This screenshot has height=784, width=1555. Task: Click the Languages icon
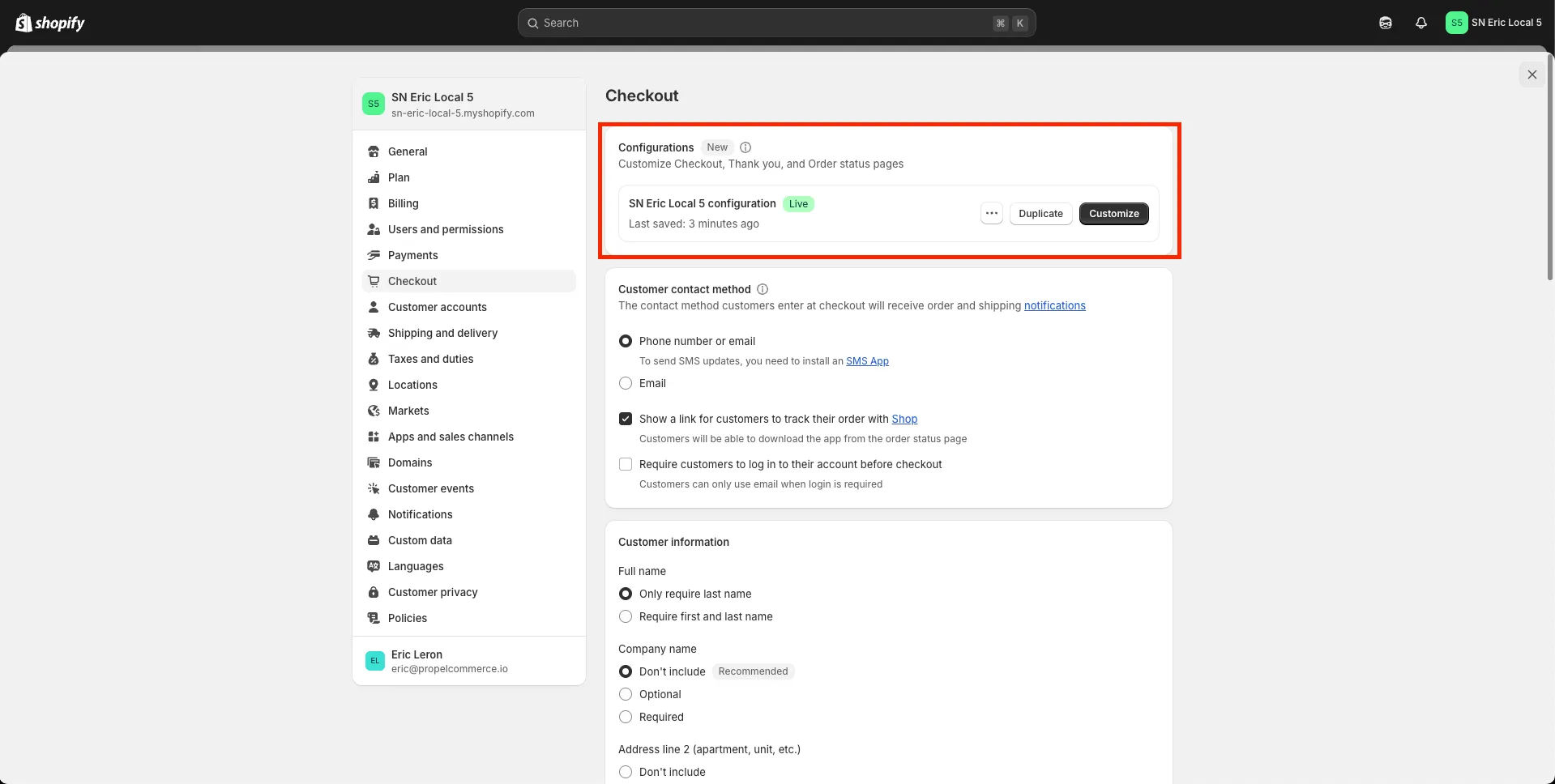[x=374, y=566]
